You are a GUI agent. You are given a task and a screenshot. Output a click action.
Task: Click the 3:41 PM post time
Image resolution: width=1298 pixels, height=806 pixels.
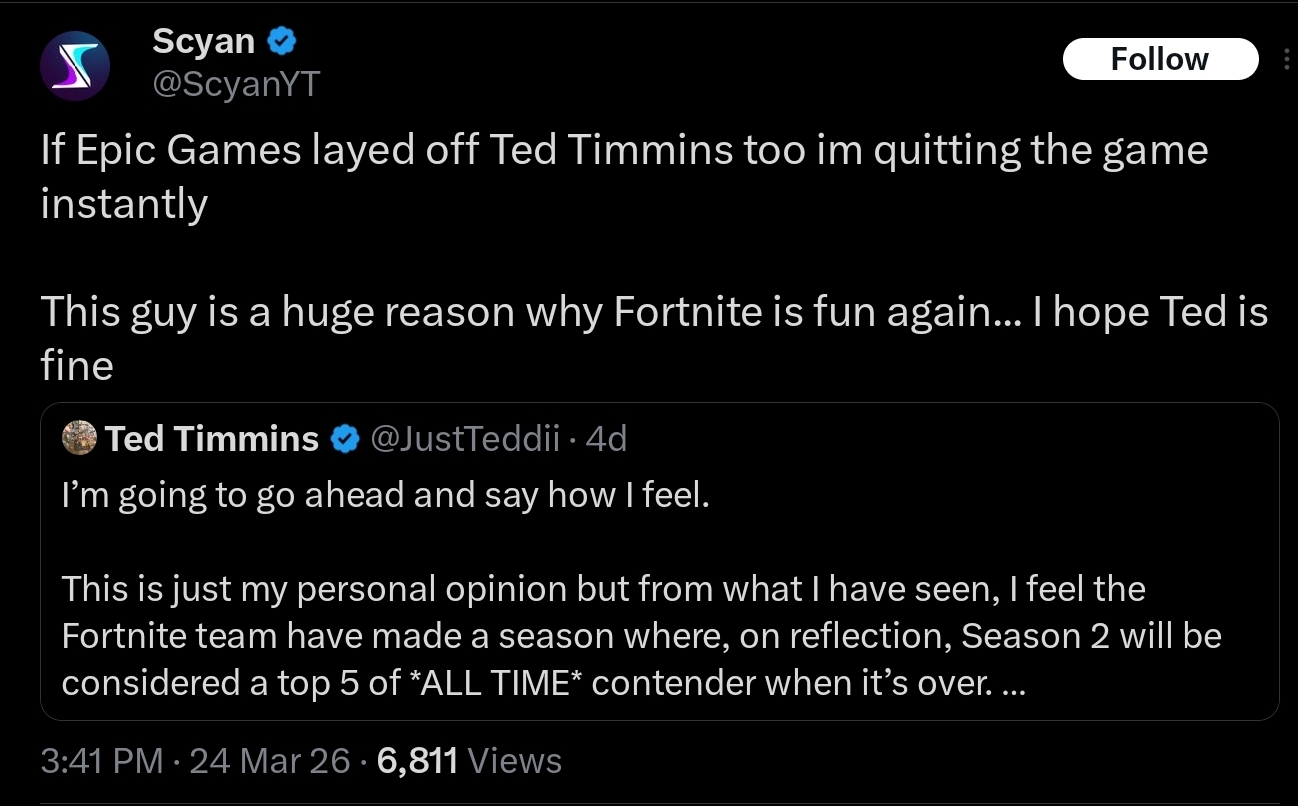102,761
